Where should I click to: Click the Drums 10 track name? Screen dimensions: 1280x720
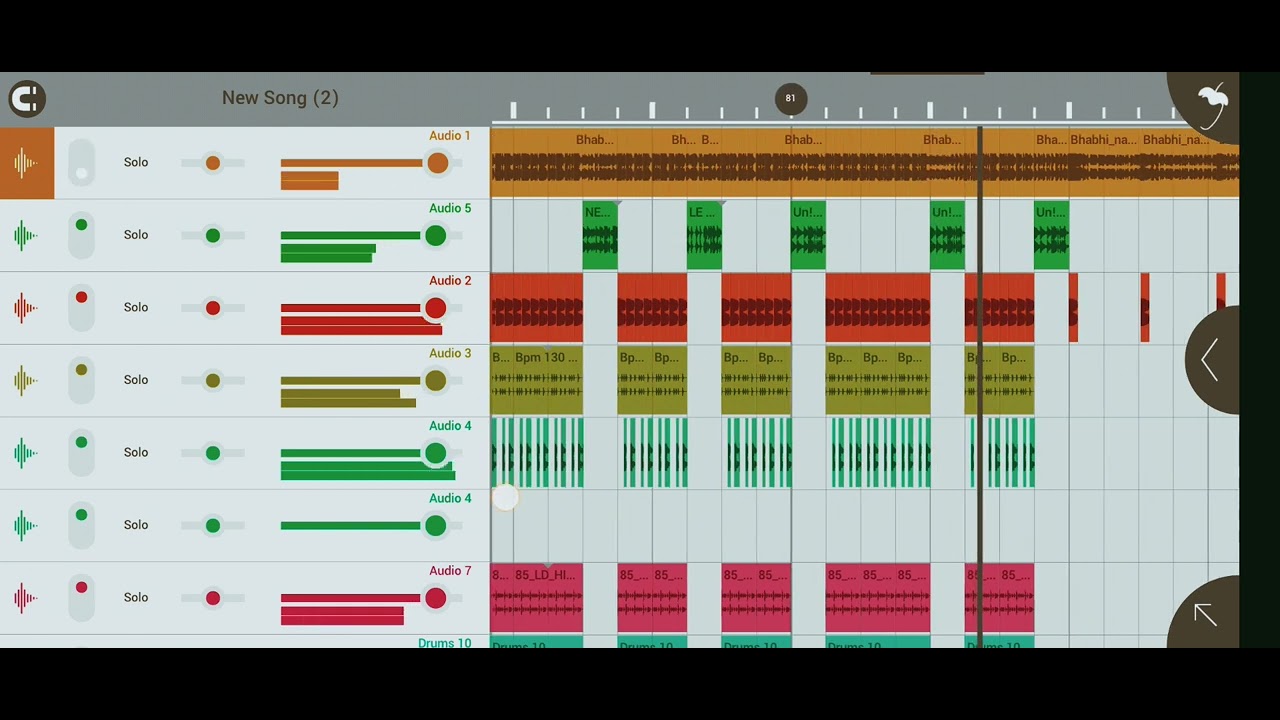pos(444,643)
